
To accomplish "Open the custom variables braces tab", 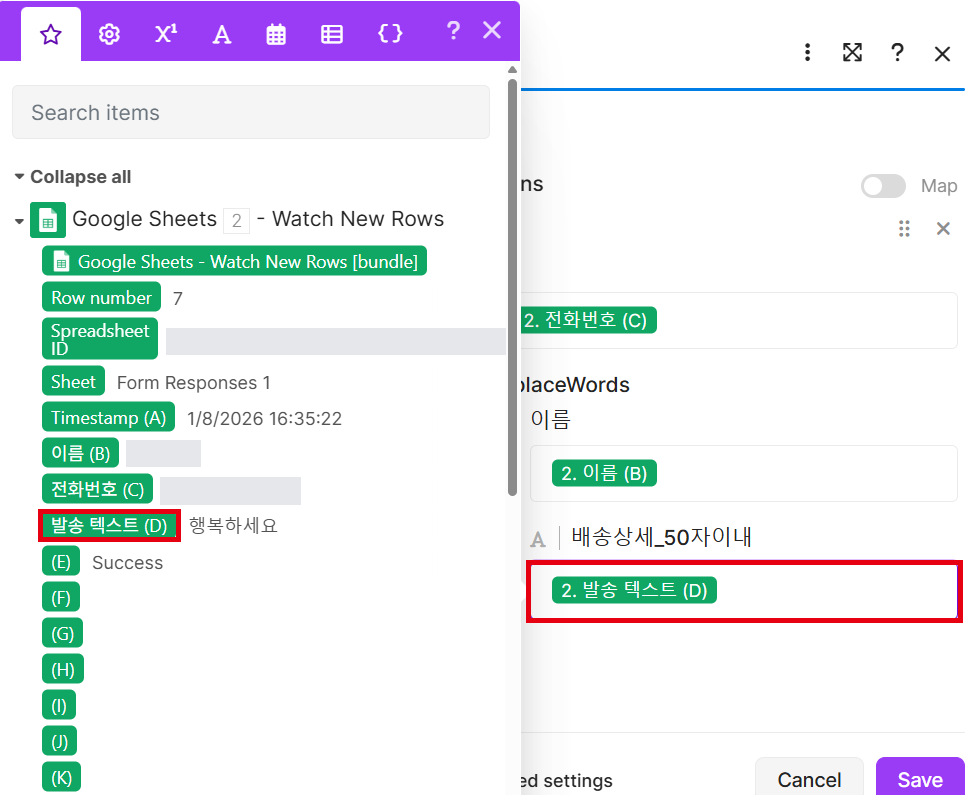I will point(390,34).
